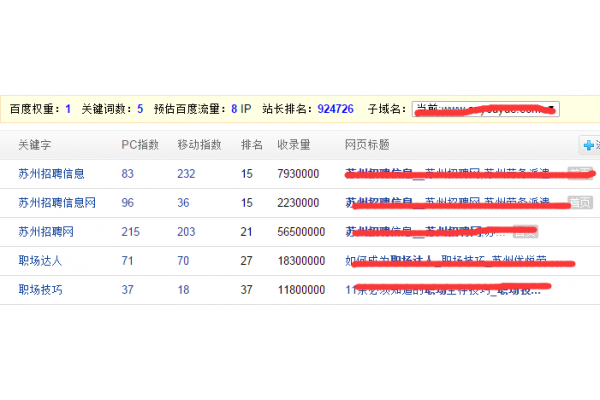Open keyword link 职场技巧

pyautogui.click(x=40, y=290)
